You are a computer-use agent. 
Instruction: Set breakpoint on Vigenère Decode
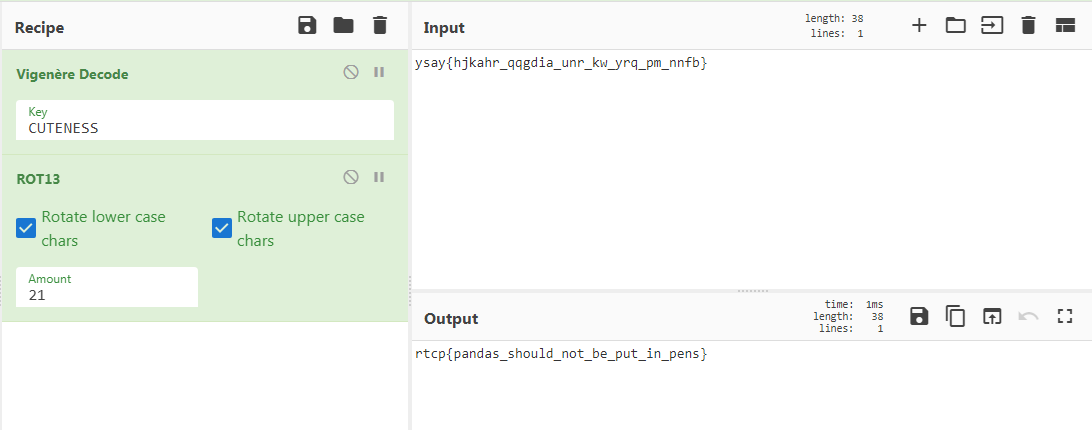(x=379, y=72)
